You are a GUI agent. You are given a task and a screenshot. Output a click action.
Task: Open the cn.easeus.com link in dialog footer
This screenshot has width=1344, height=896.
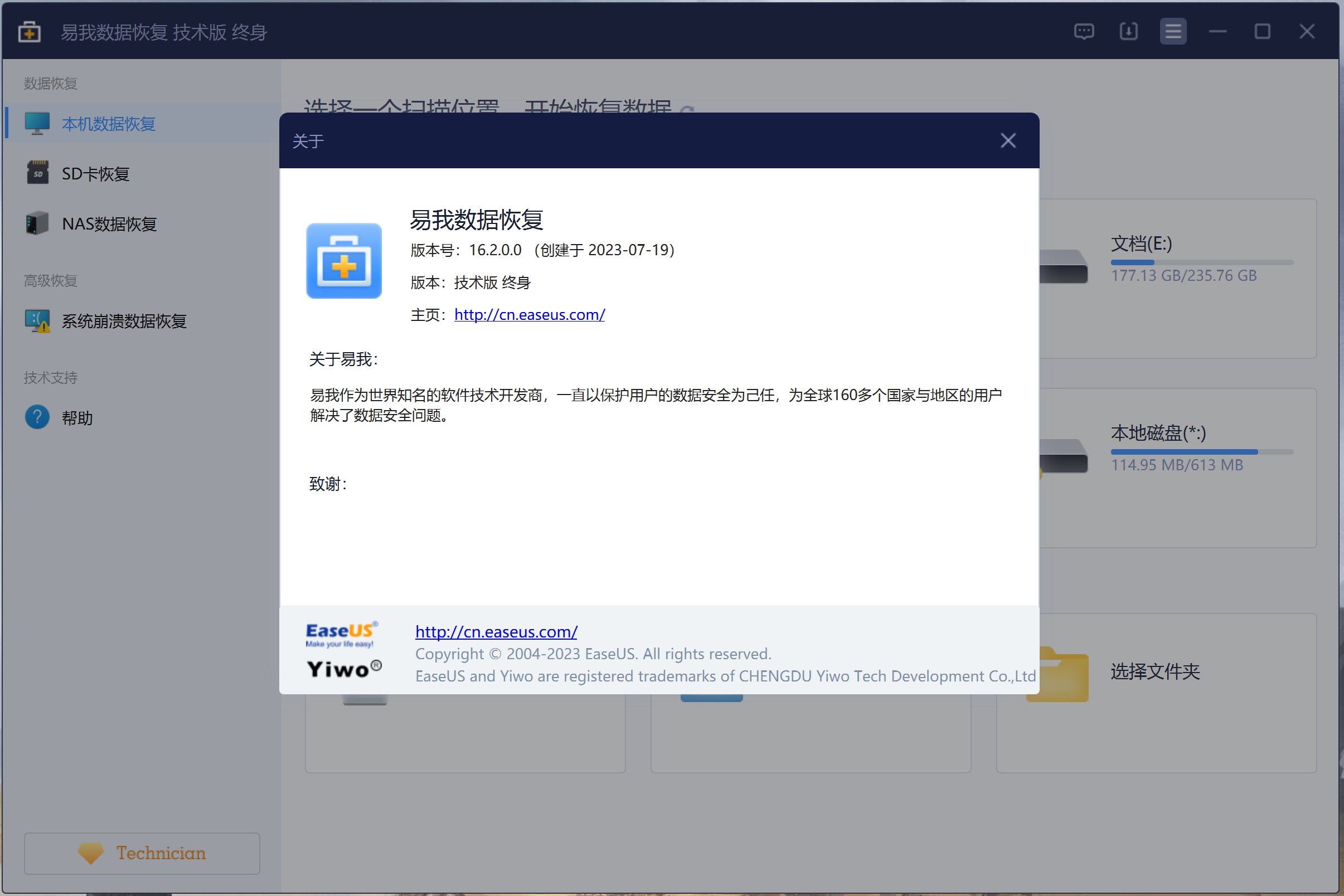pos(496,632)
